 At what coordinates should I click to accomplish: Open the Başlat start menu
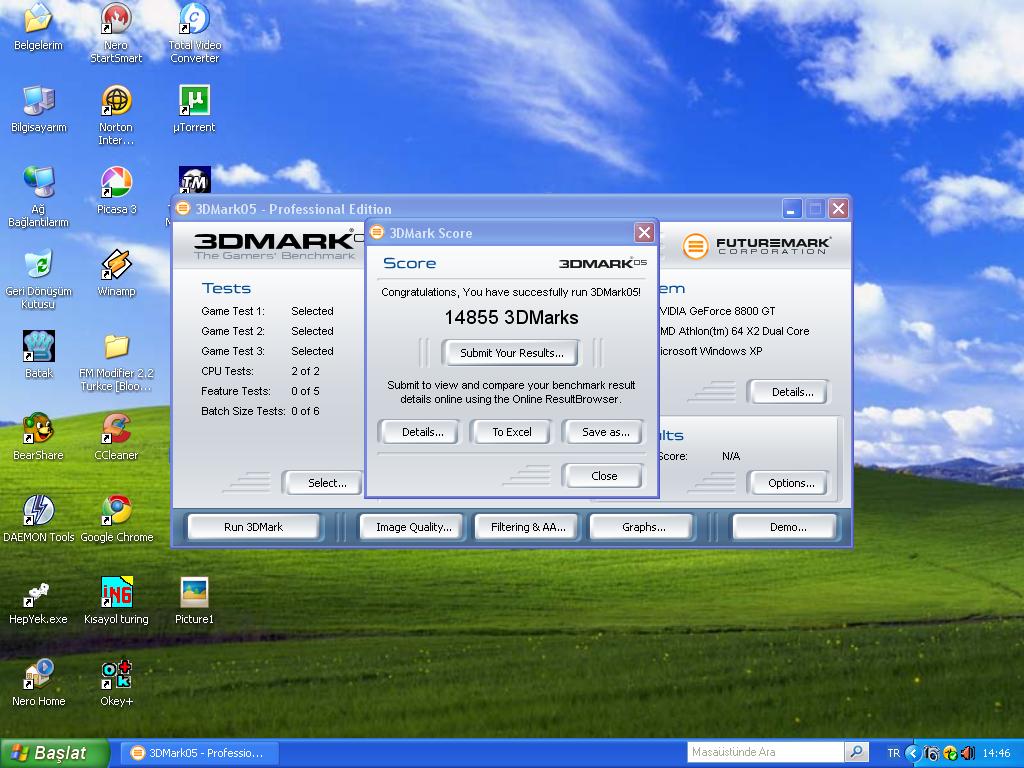54,753
